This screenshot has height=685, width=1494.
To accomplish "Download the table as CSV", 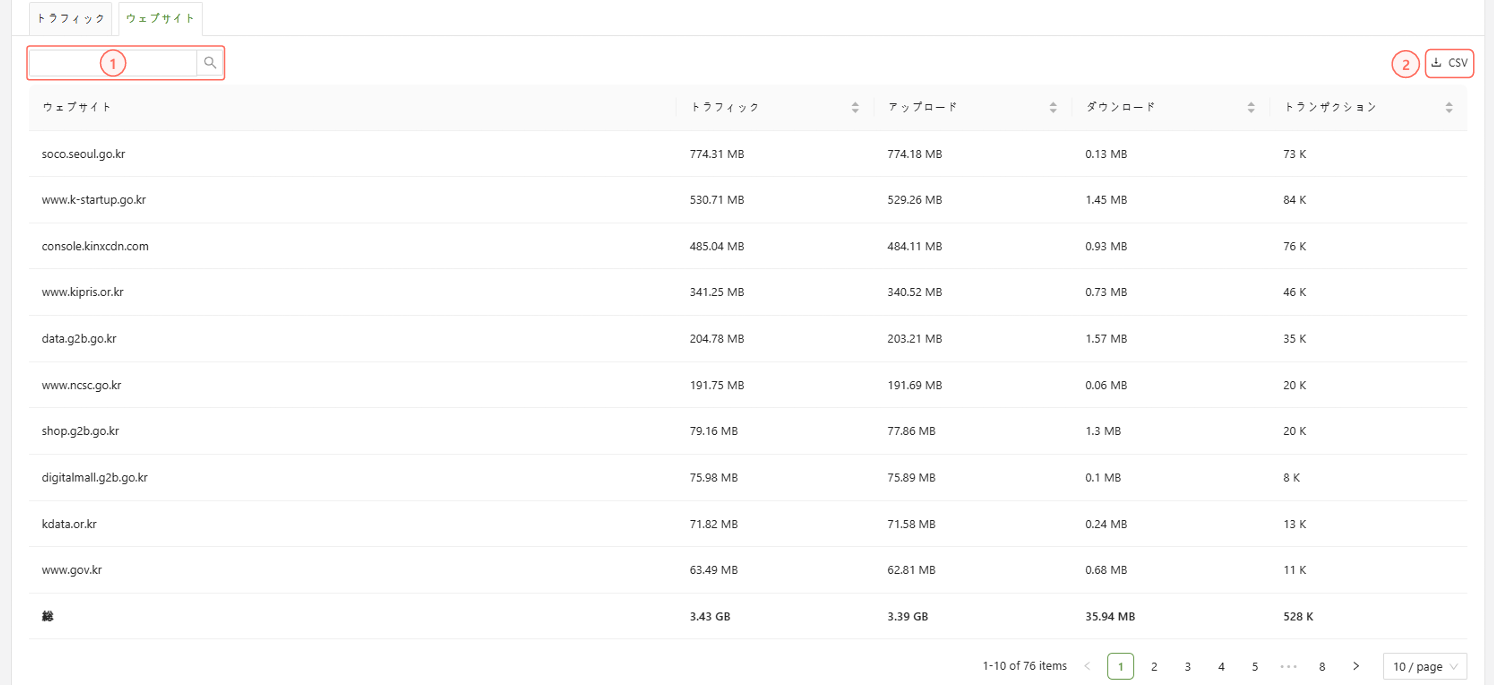I will (x=1449, y=63).
